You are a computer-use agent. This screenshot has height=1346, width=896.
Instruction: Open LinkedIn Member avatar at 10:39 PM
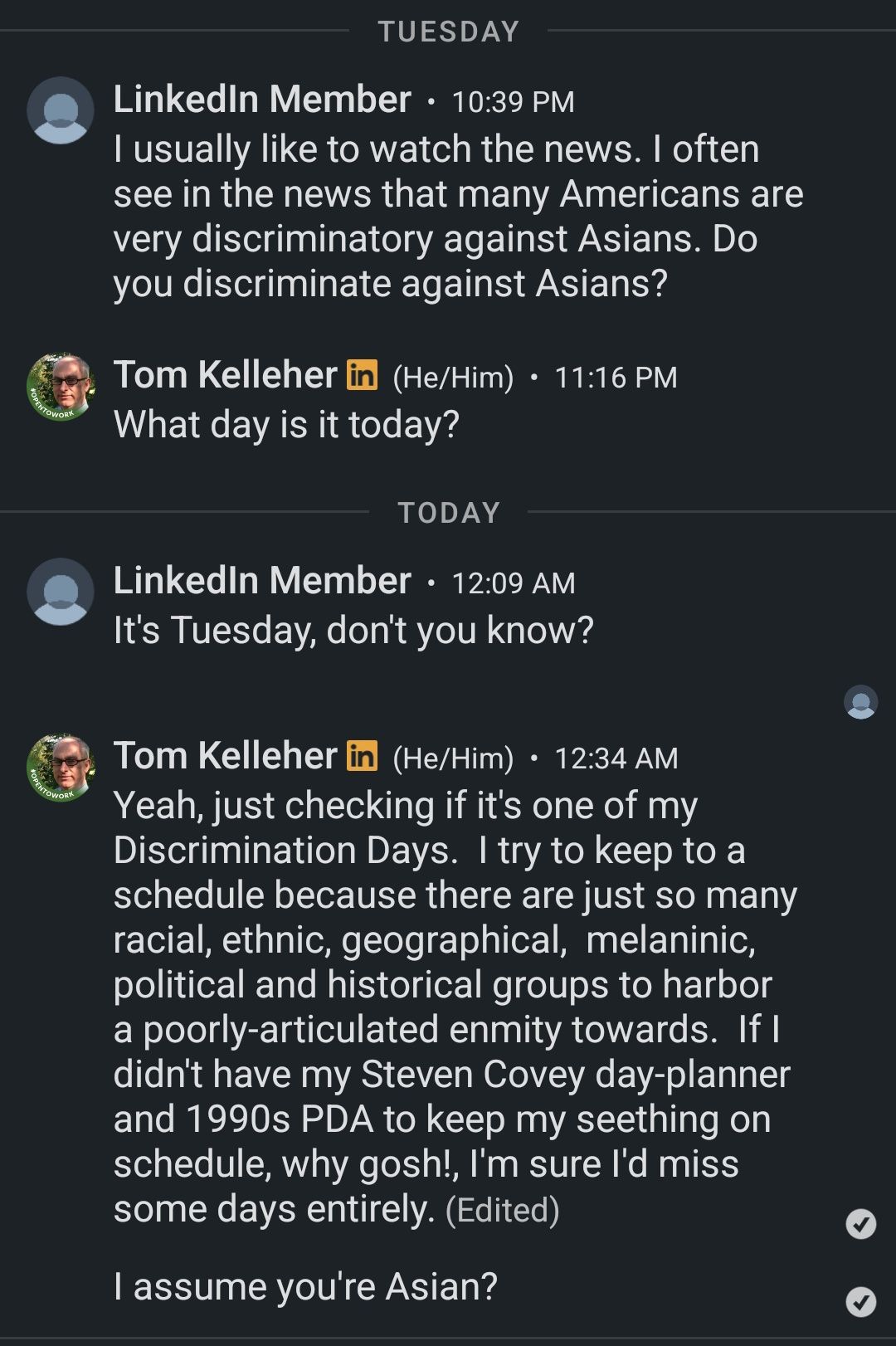61,110
